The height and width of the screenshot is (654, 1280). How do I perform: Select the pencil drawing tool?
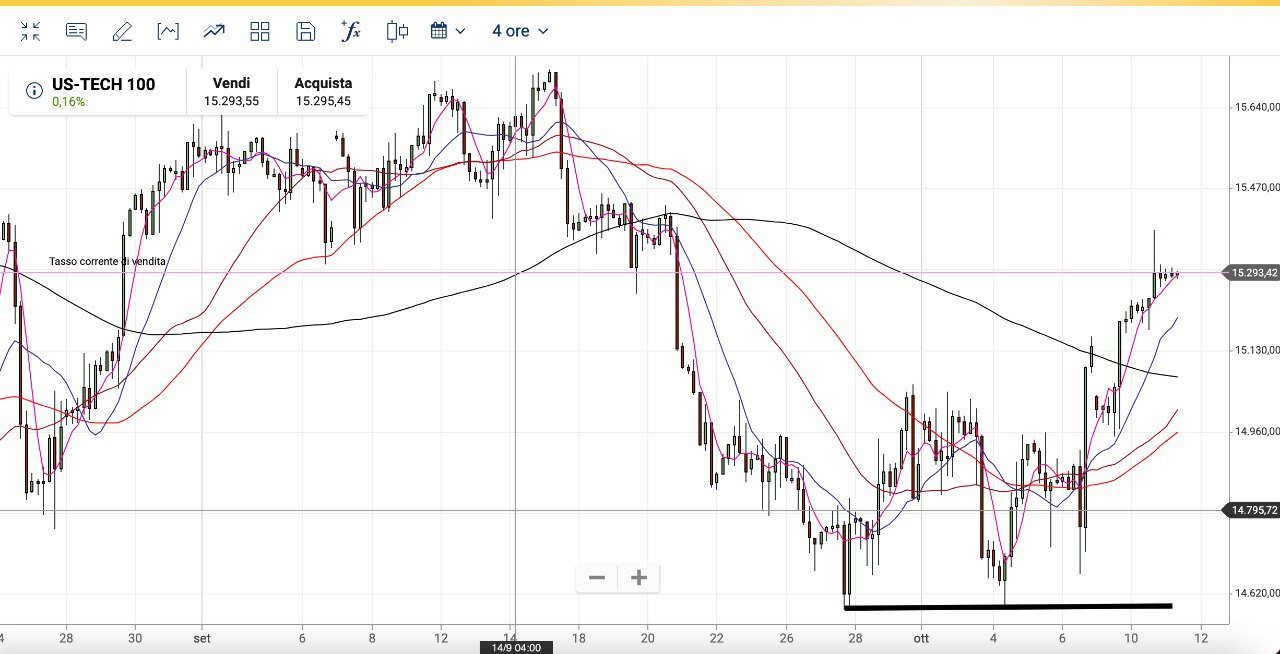tap(122, 32)
